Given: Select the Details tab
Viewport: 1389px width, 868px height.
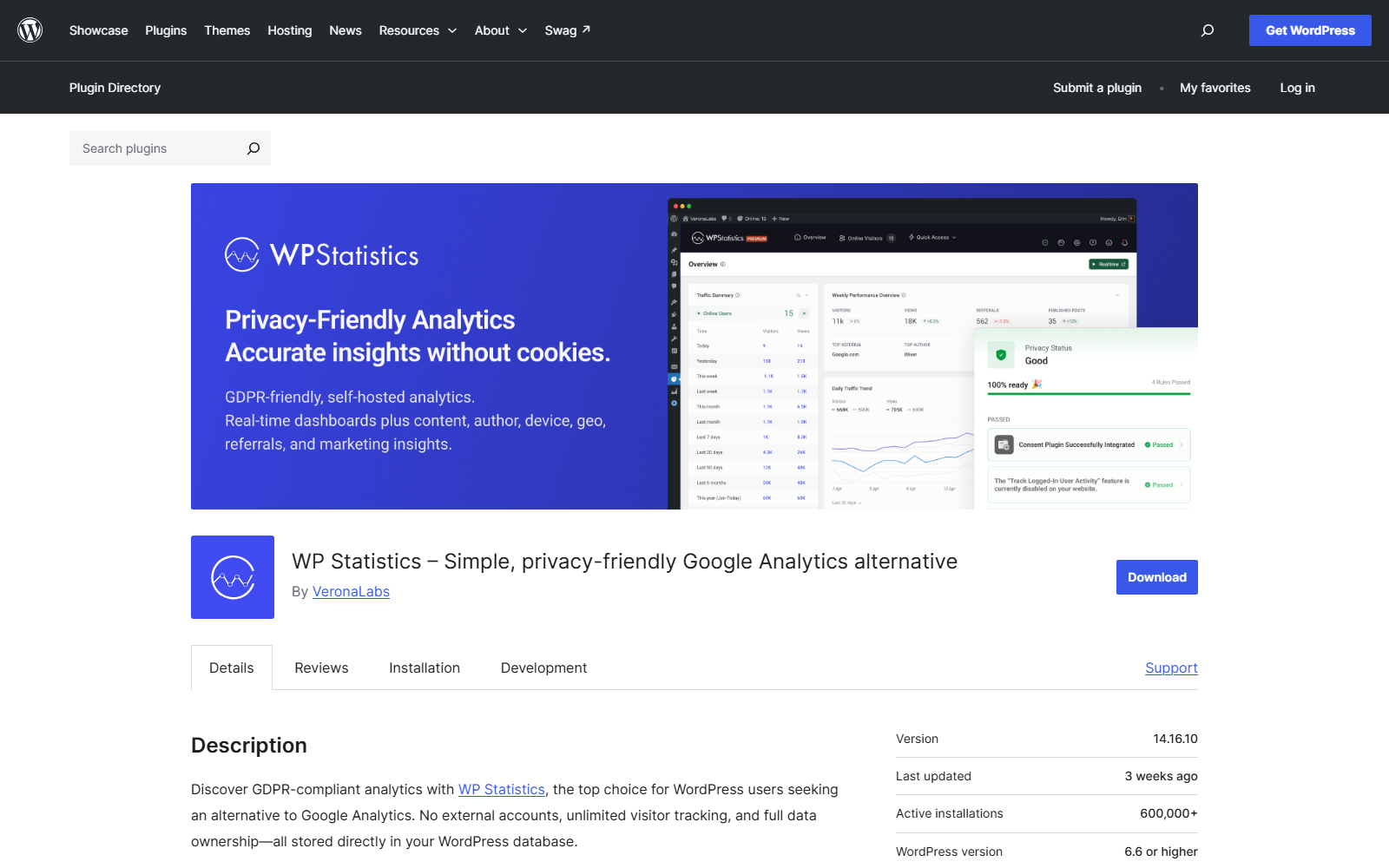Looking at the screenshot, I should click(x=232, y=667).
